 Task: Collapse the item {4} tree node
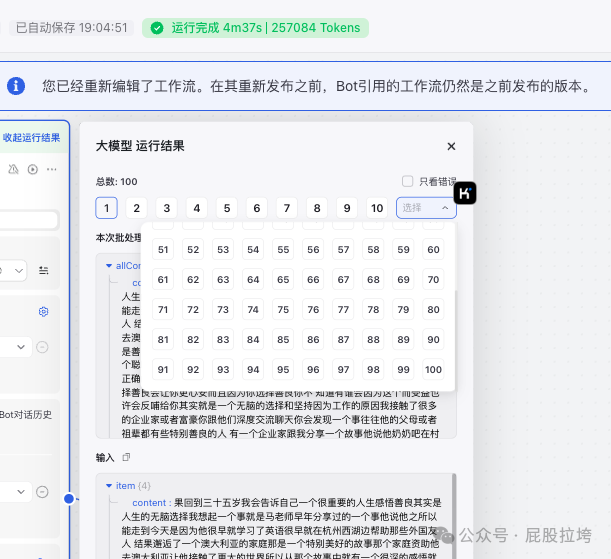click(109, 486)
